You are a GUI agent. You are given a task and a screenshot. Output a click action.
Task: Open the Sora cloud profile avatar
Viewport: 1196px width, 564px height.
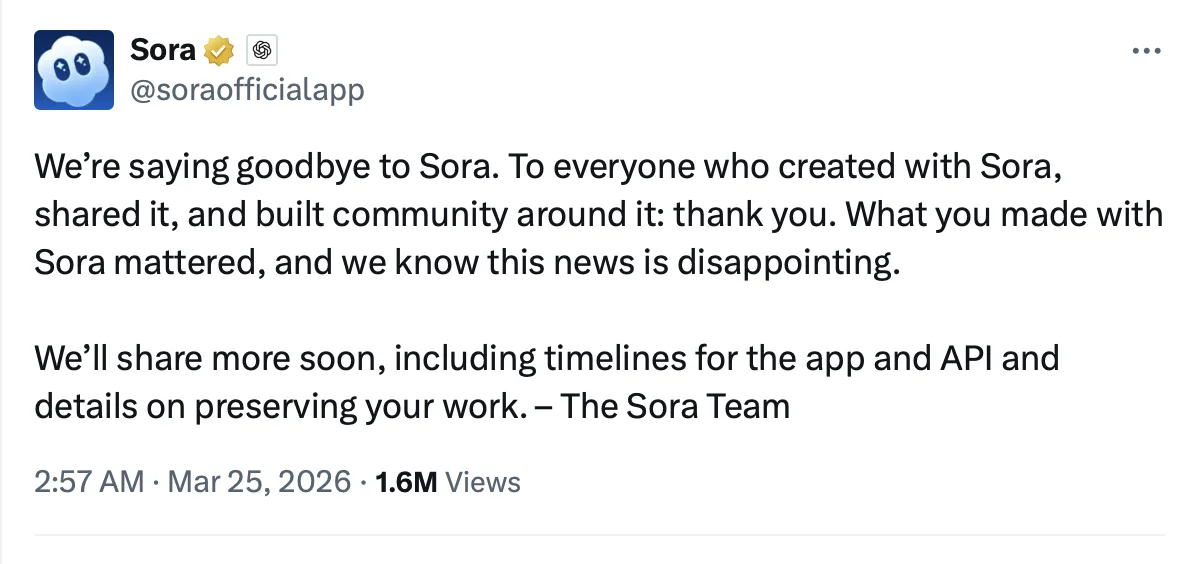pos(75,69)
